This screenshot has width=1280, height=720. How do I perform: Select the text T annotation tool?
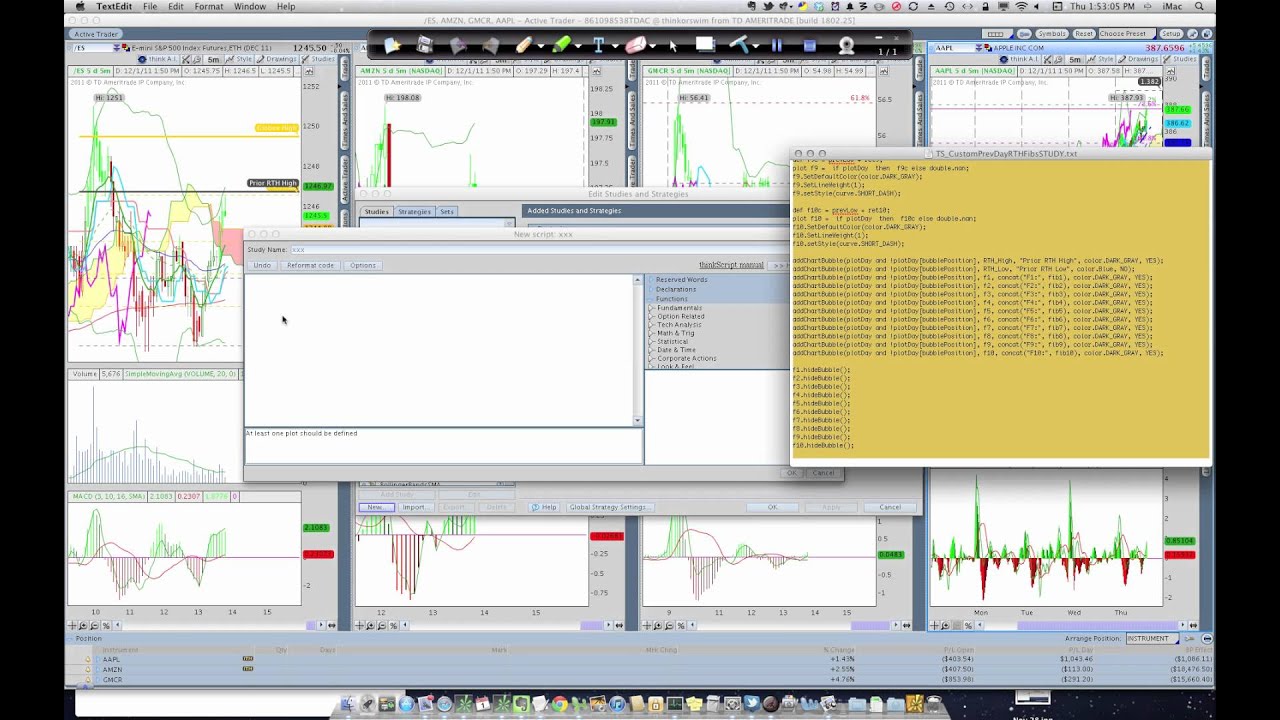pos(598,45)
